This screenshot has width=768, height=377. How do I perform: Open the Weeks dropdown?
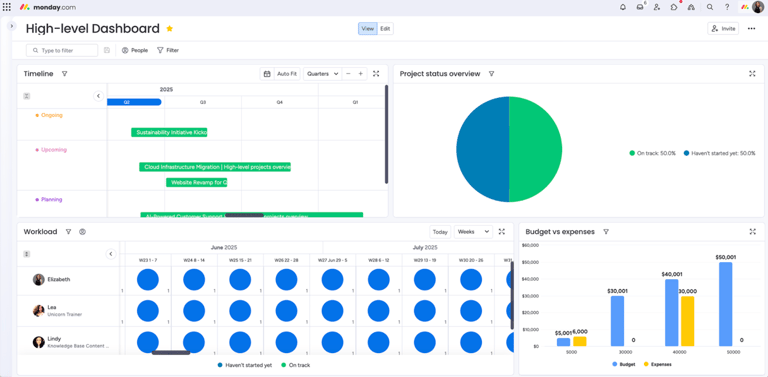(x=473, y=232)
